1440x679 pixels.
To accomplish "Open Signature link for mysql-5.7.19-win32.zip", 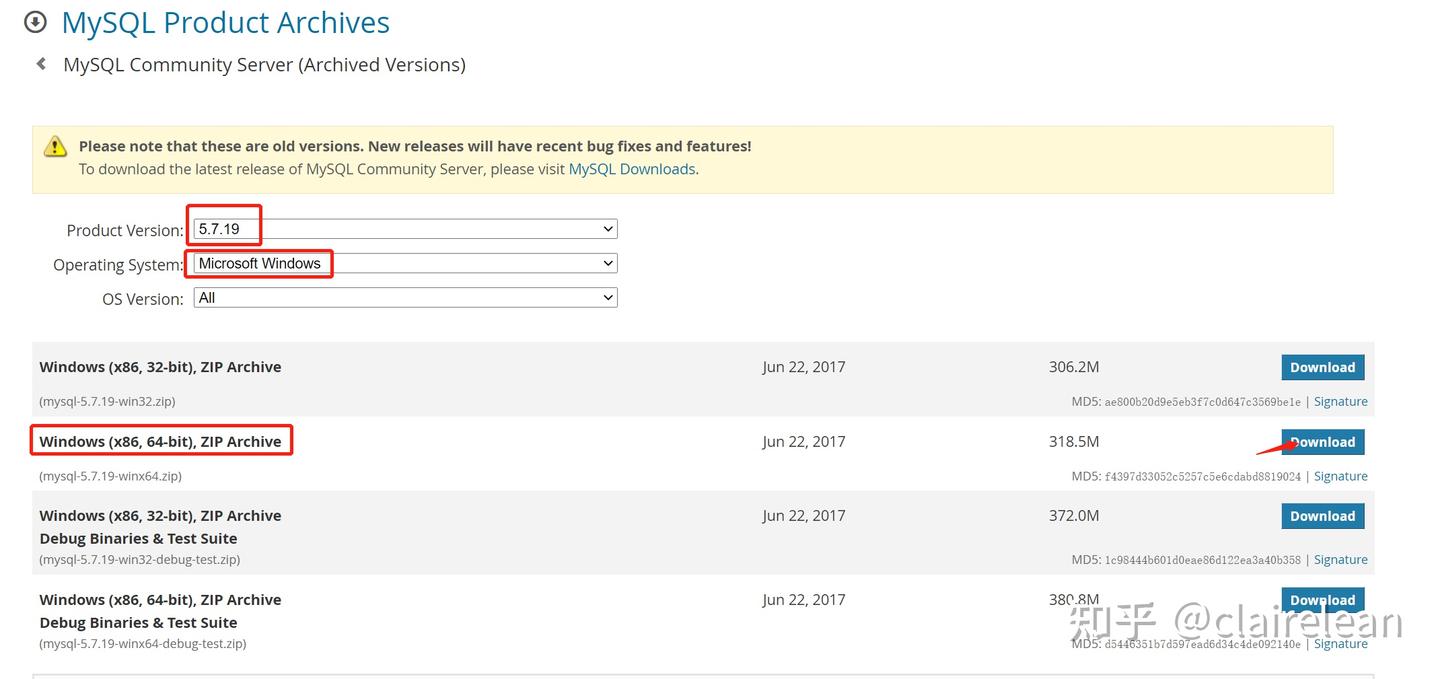I will pyautogui.click(x=1340, y=401).
